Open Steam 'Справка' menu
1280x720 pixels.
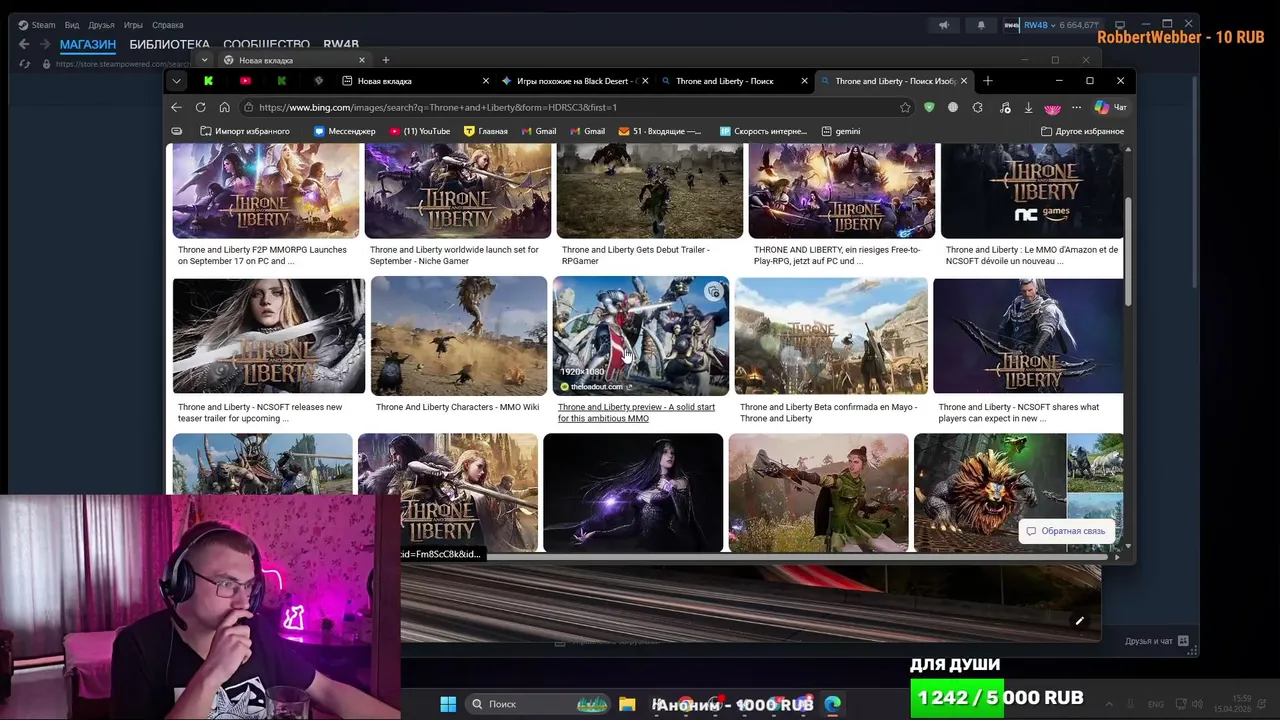[x=168, y=25]
